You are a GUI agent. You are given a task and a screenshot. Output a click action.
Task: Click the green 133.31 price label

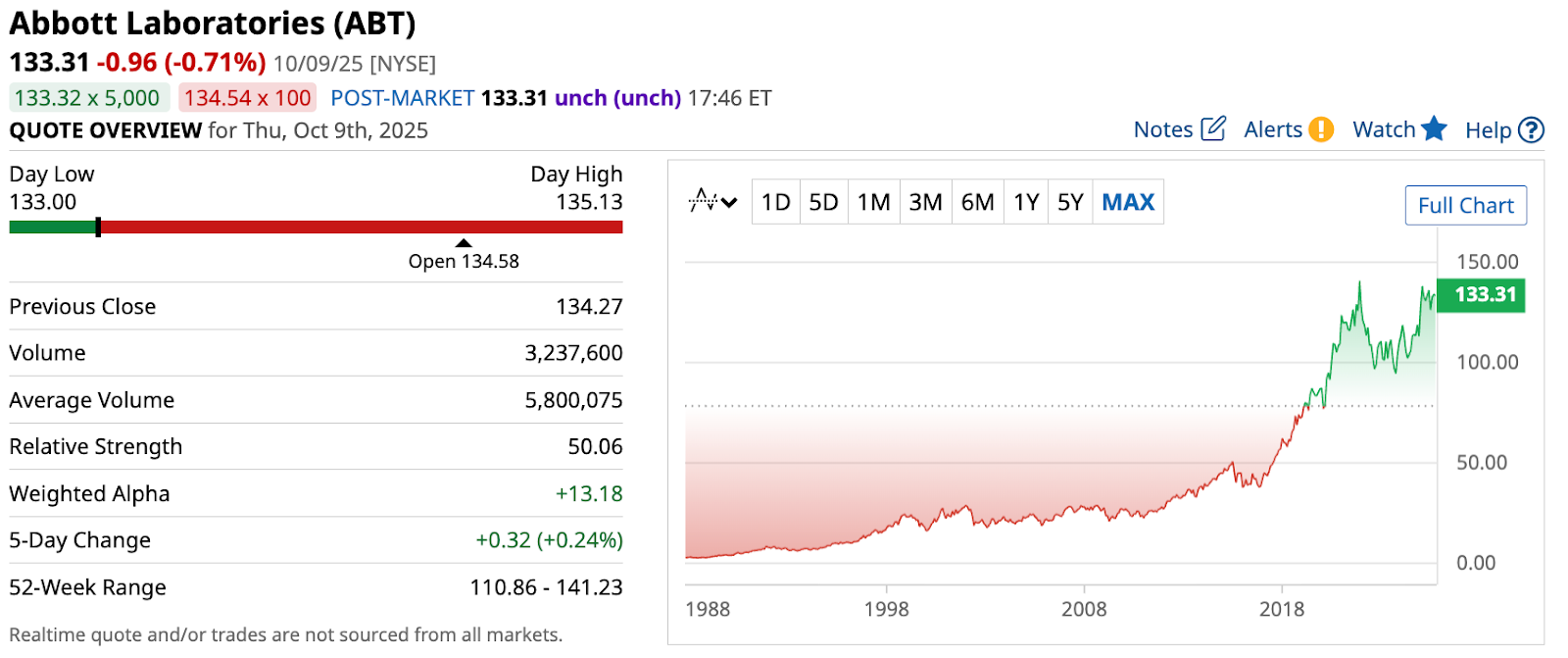coord(1485,294)
